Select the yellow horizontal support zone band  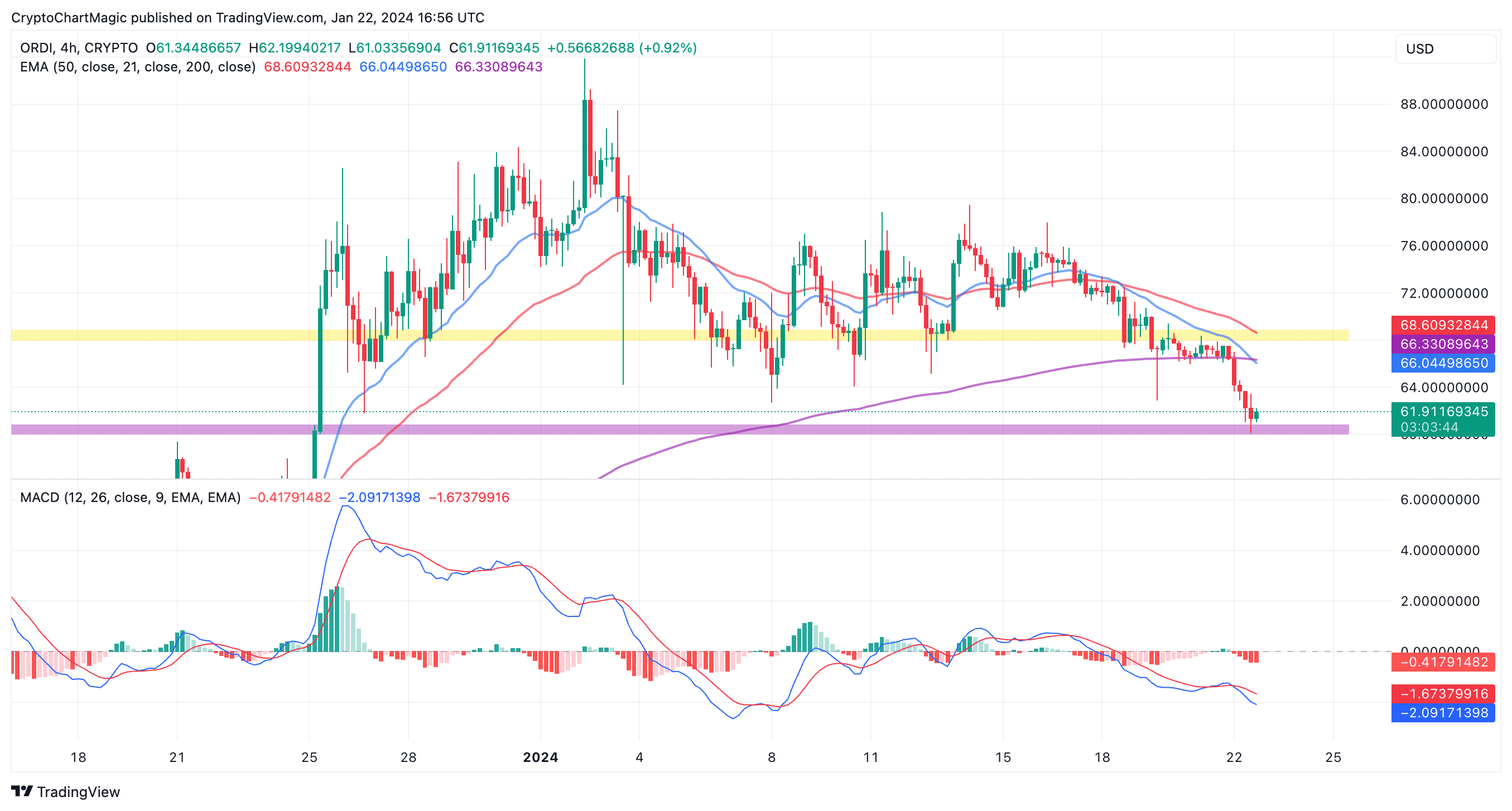[680, 335]
